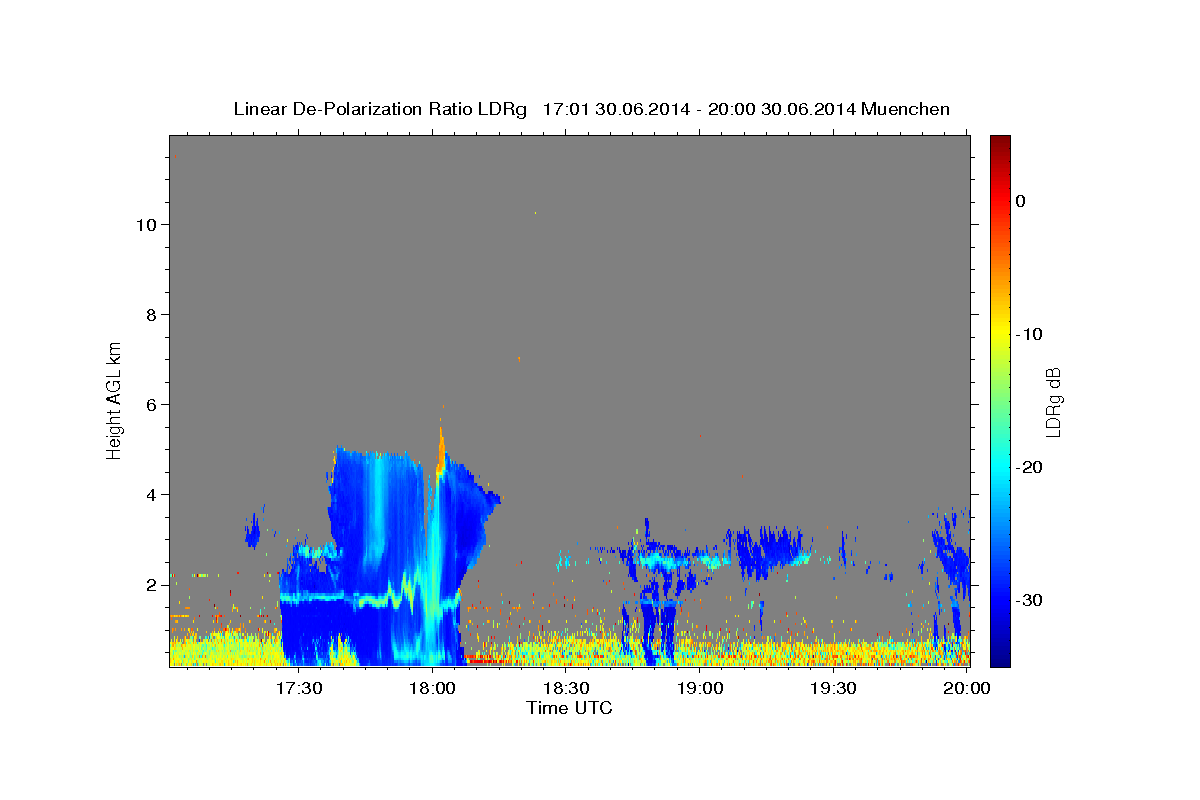
Task: Click the height axis label '10'
Action: pyautogui.click(x=145, y=225)
